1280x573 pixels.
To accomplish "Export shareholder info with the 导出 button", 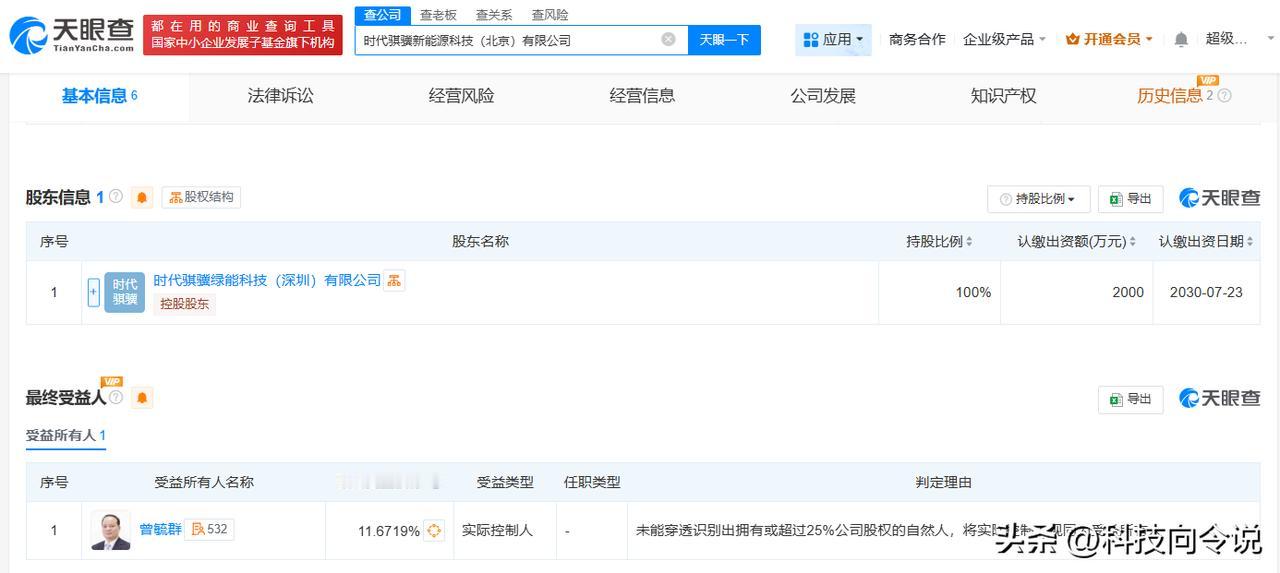I will pyautogui.click(x=1130, y=199).
